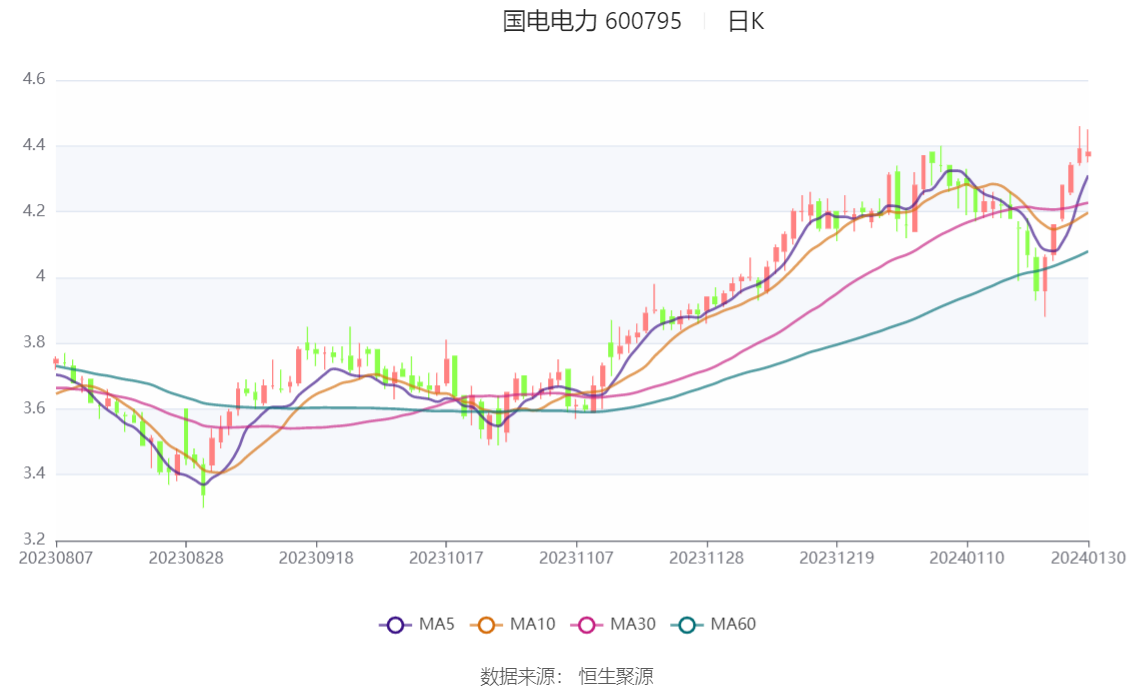This screenshot has height=689, width=1134.
Task: Toggle the MA5 legend series
Action: point(417,625)
